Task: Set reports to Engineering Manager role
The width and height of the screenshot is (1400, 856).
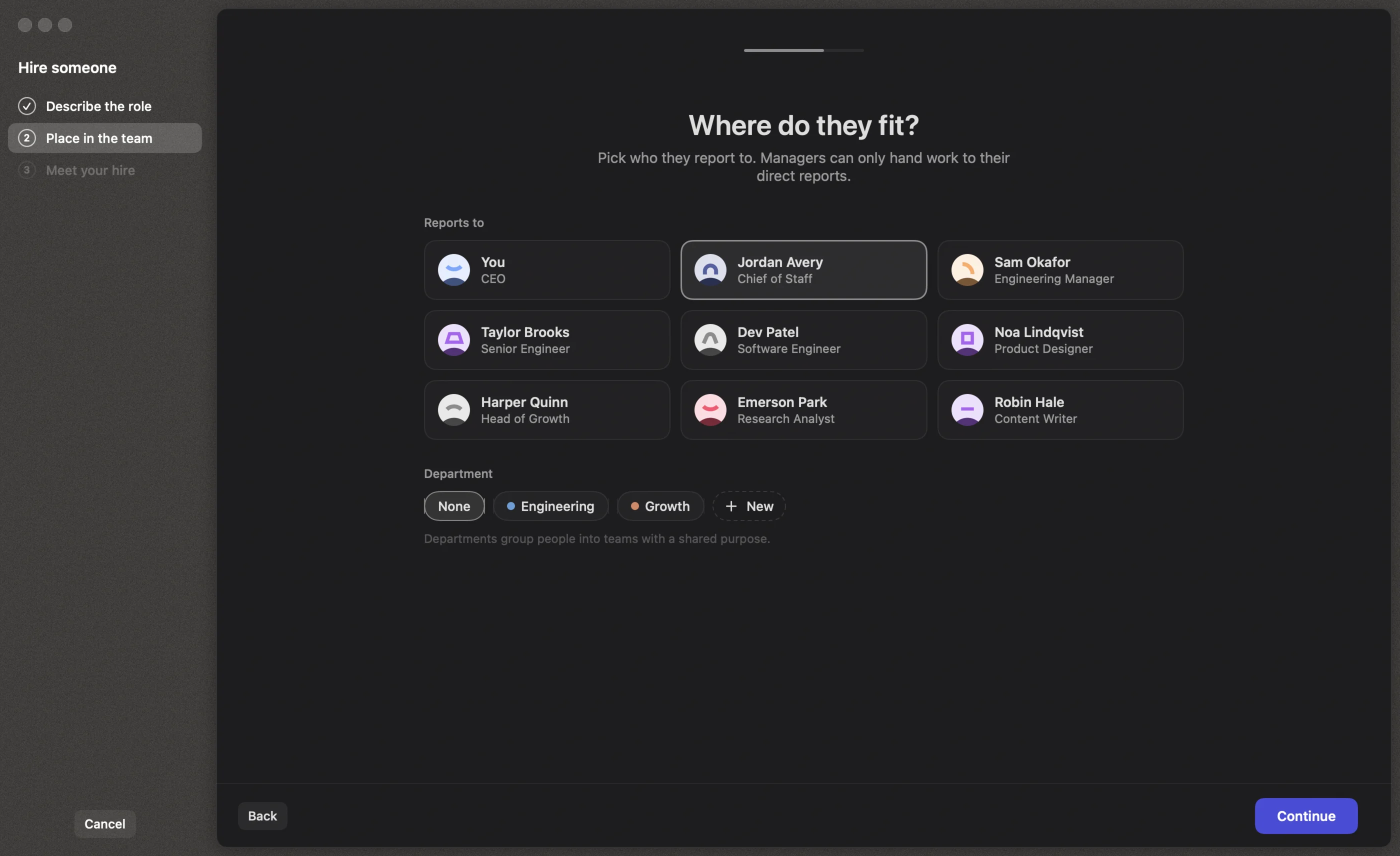Action: click(x=1060, y=270)
